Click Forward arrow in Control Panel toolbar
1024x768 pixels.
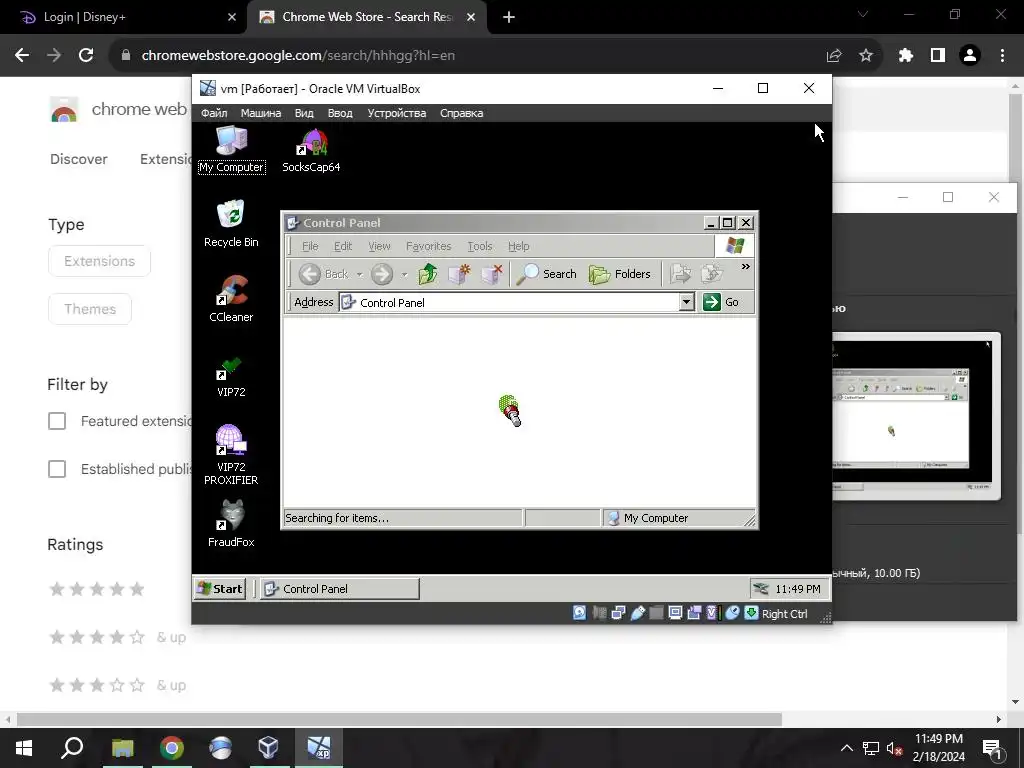(382, 274)
